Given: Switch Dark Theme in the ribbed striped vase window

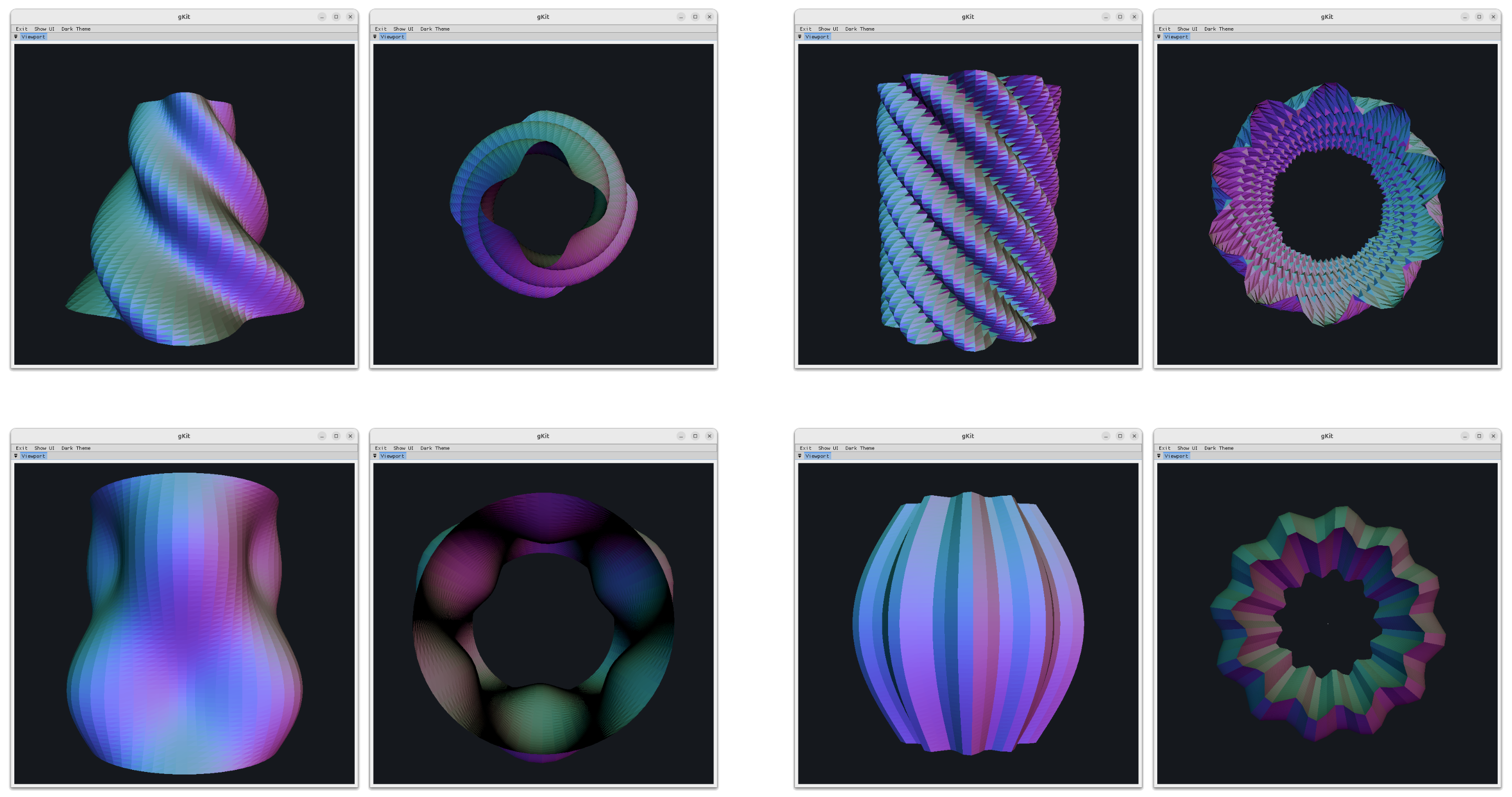Looking at the screenshot, I should [860, 448].
